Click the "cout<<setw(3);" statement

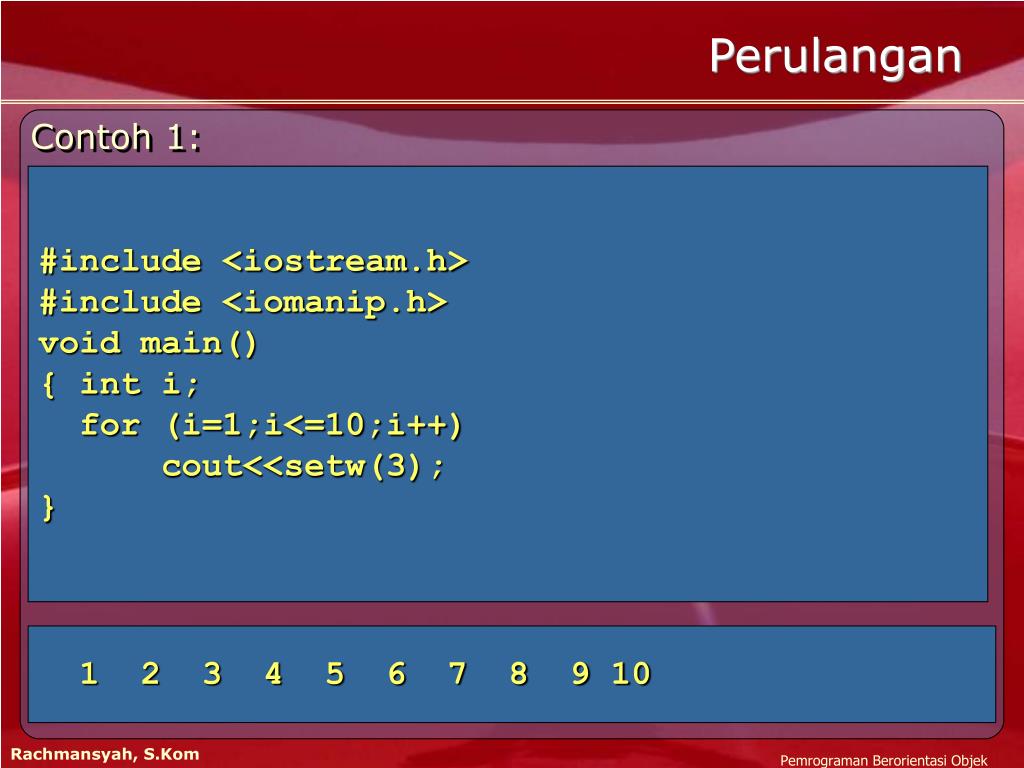303,466
